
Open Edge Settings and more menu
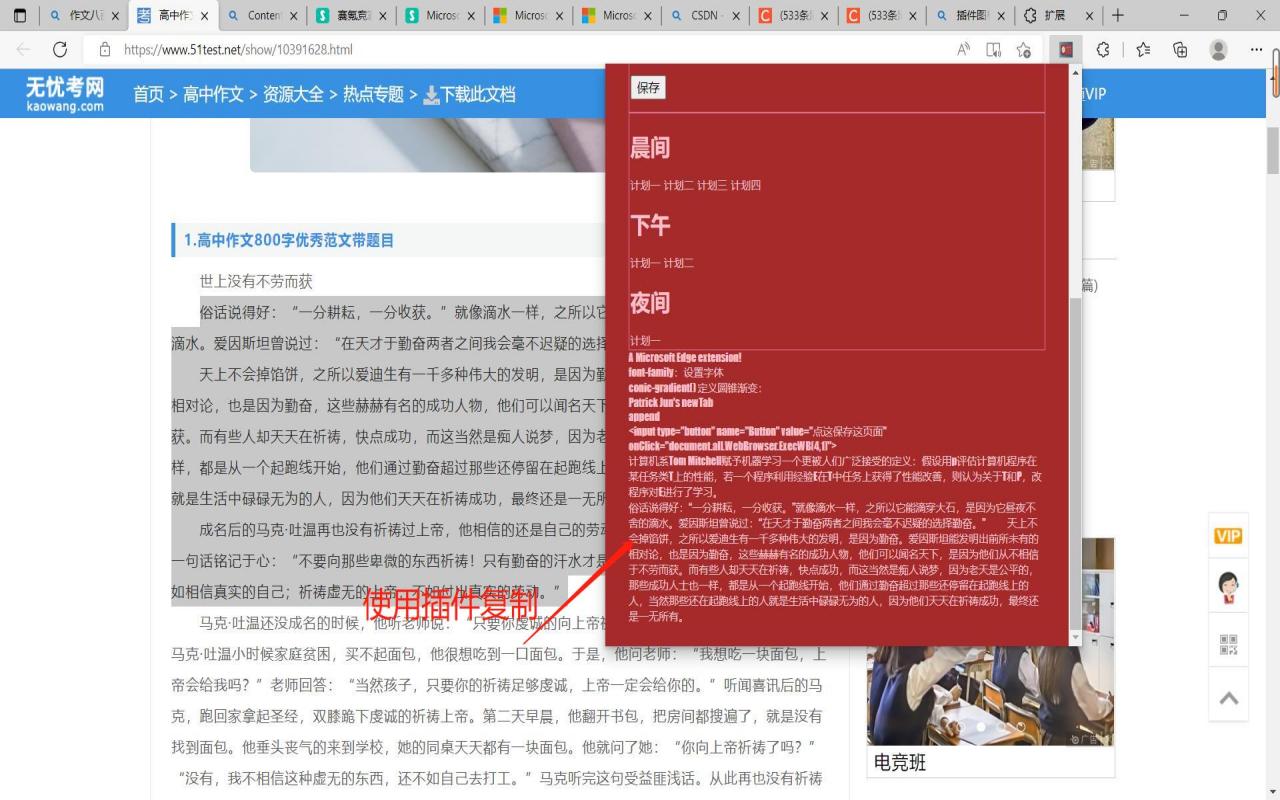click(1256, 49)
